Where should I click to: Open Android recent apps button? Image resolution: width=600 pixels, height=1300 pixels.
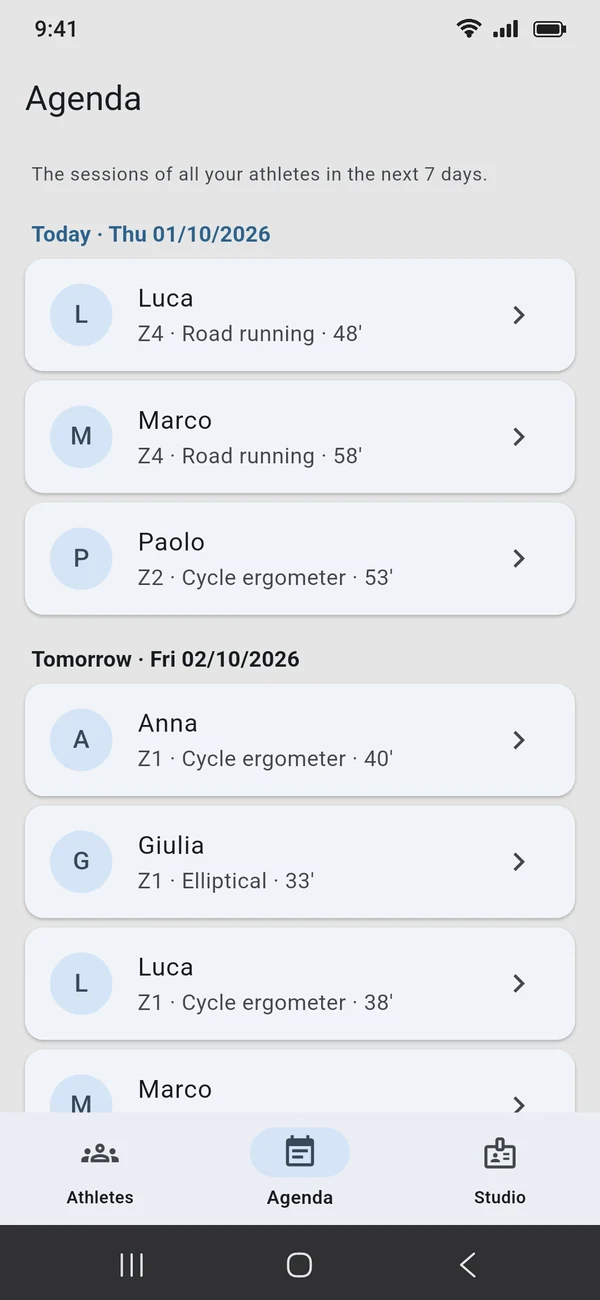(x=131, y=1265)
